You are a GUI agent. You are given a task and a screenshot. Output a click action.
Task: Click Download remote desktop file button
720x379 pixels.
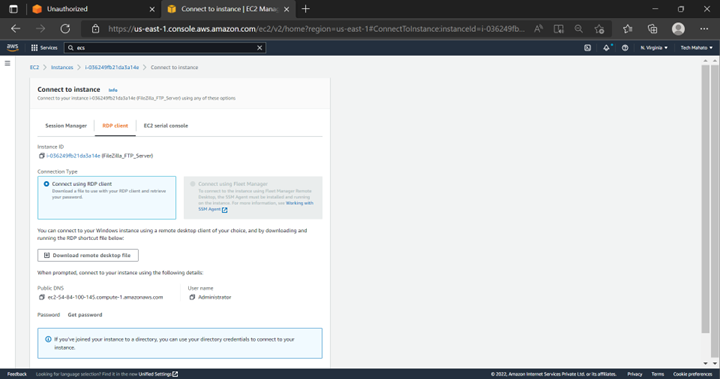coord(88,255)
